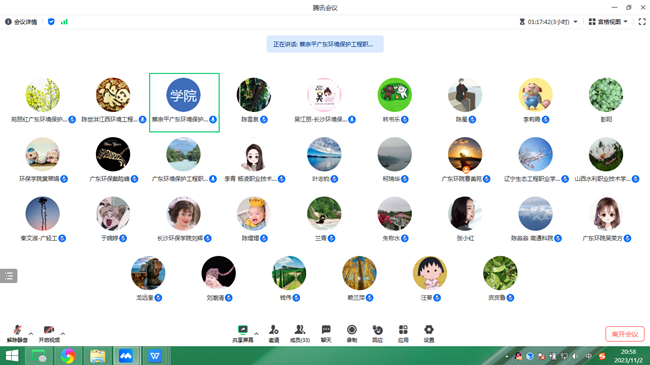
Task: Open the chat (聊天) panel
Action: point(326,334)
